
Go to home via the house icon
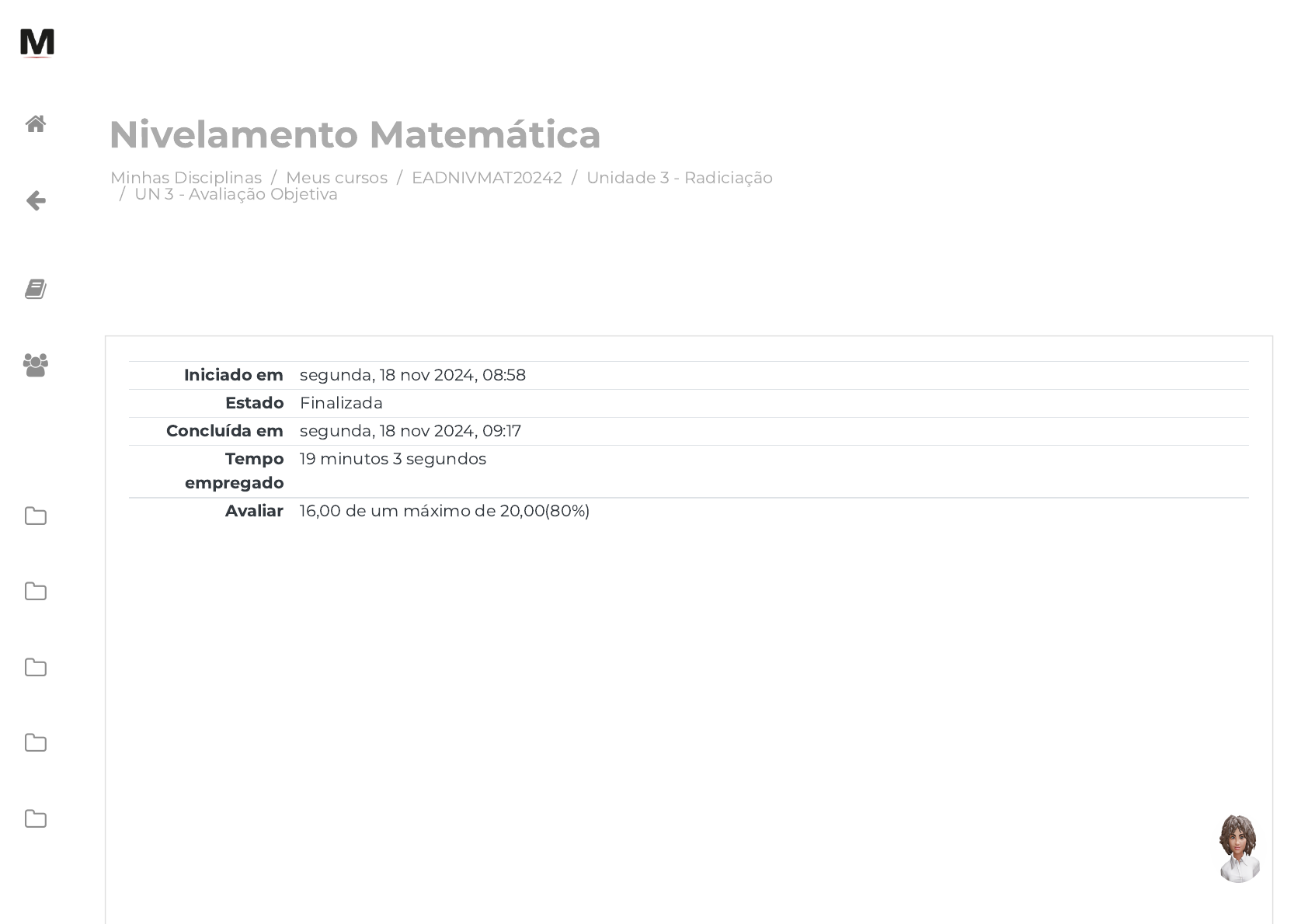[36, 124]
